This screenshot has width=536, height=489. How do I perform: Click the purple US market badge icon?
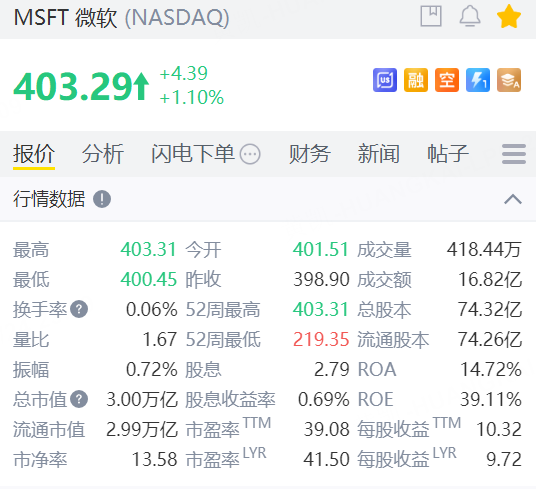pos(385,80)
